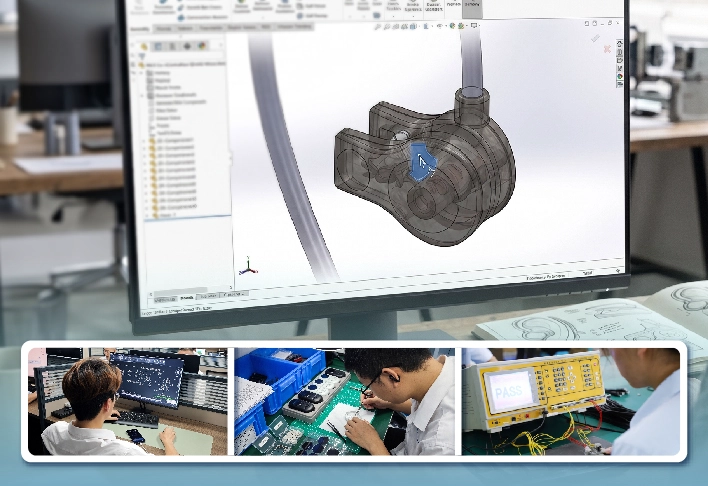Open dropdown arrow beside Hide/Show eye icon
This screenshot has width=708, height=486.
[x=446, y=26]
